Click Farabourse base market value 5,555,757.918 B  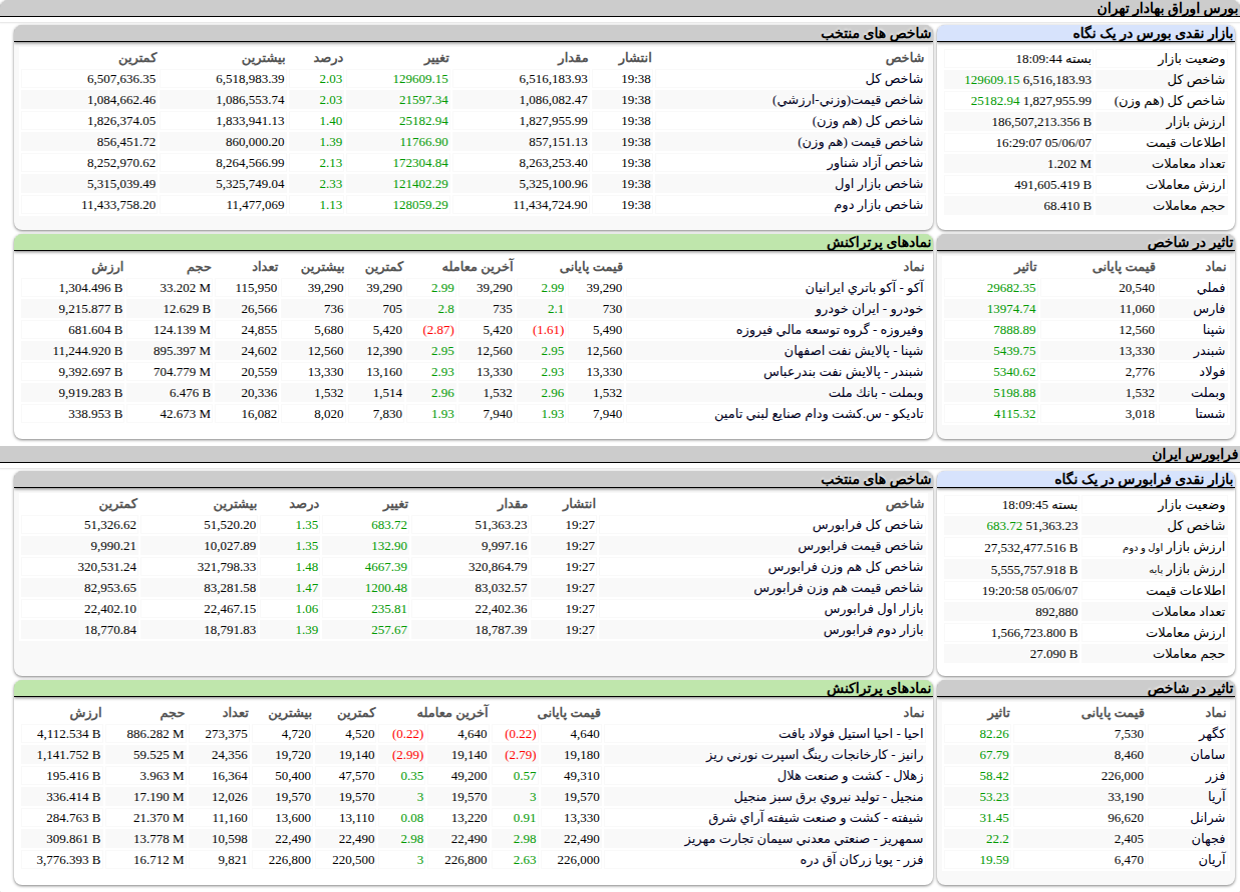1034,568
